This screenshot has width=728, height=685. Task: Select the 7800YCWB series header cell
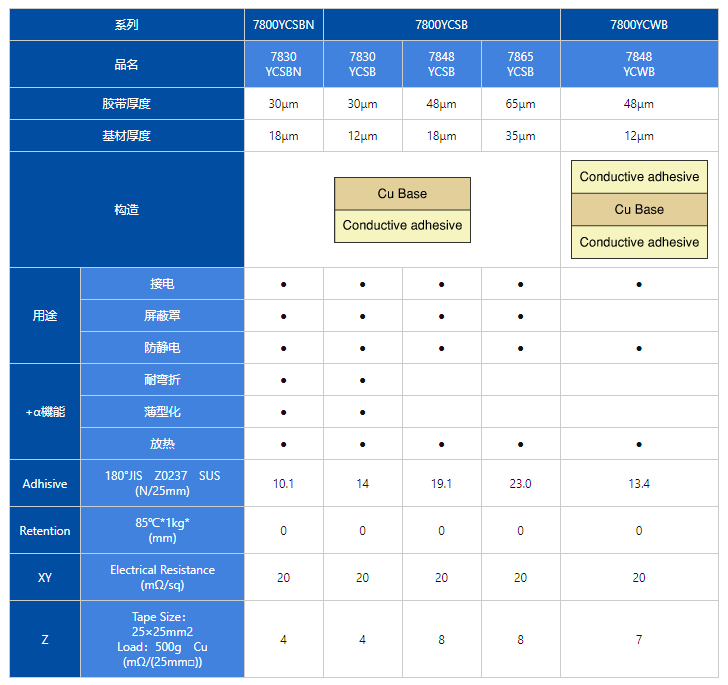[639, 24]
